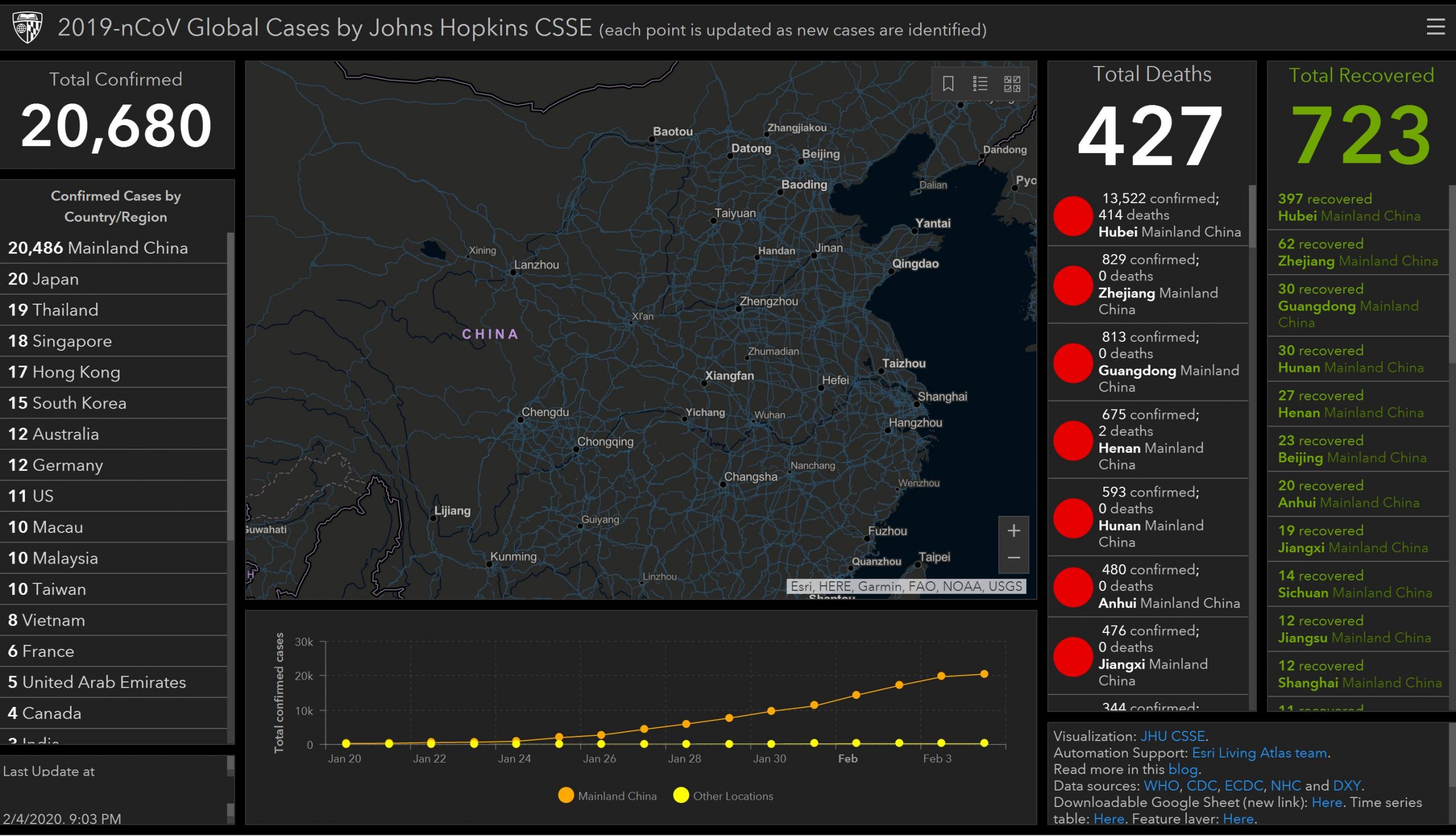Open the hamburger menu in the header

pos(1436,26)
